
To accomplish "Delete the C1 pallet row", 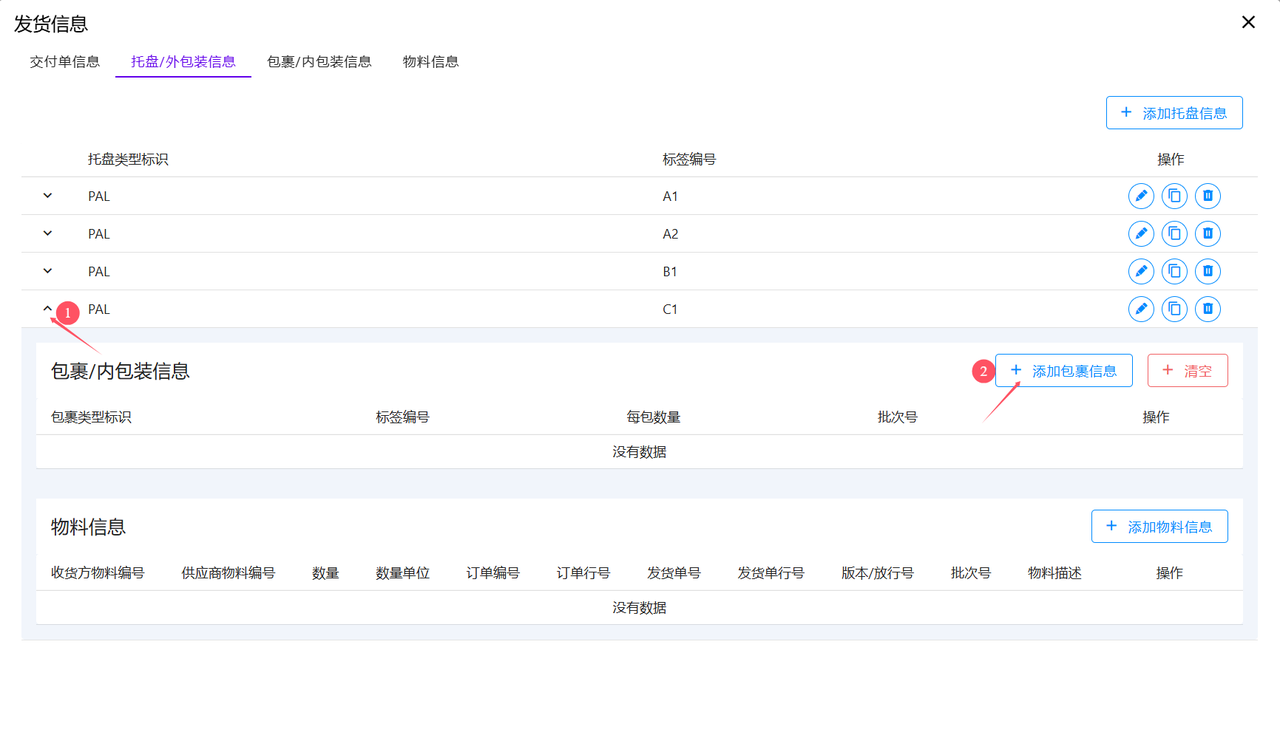I will [x=1208, y=309].
